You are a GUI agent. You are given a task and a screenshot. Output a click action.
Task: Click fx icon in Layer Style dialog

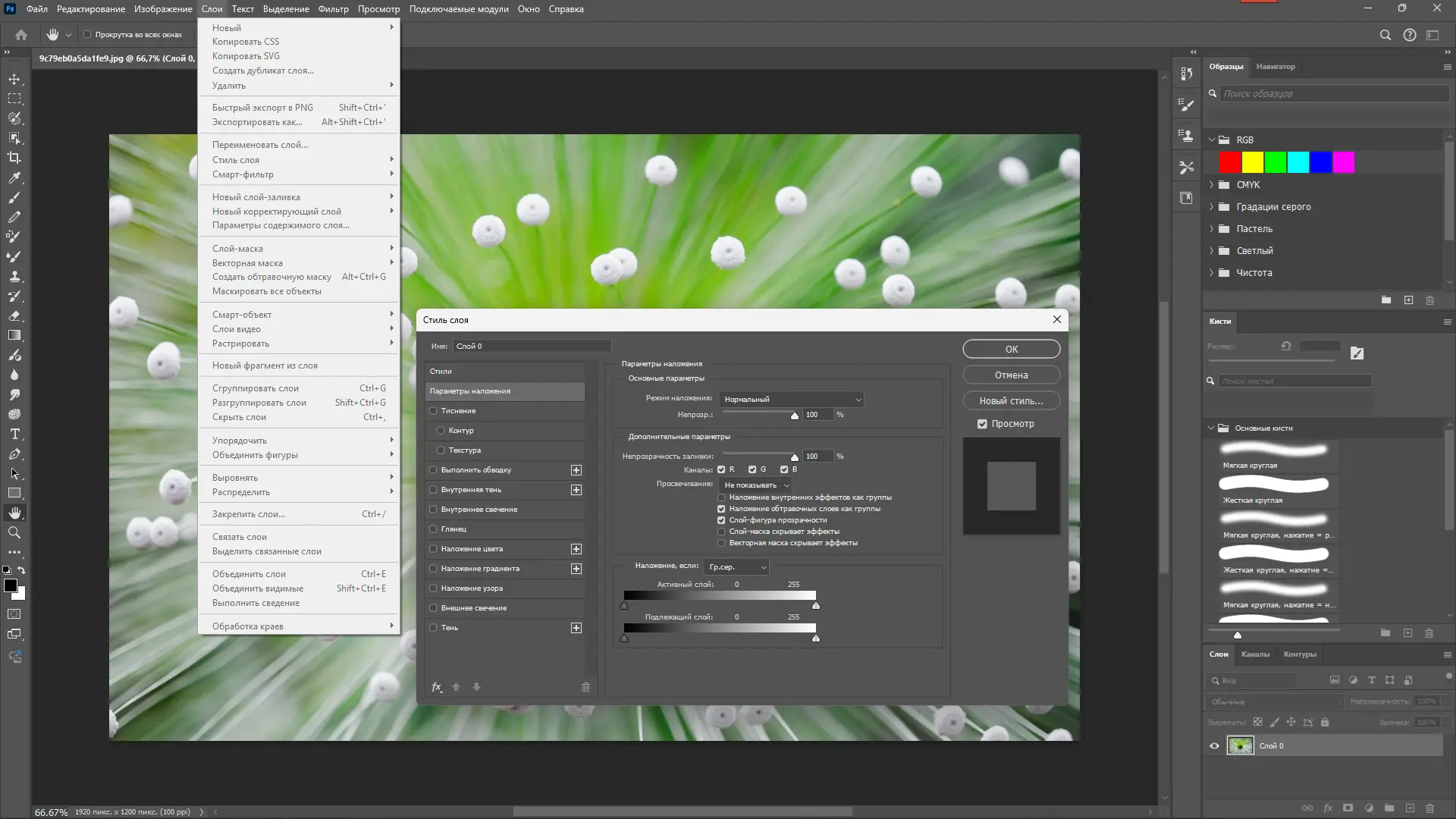(437, 687)
